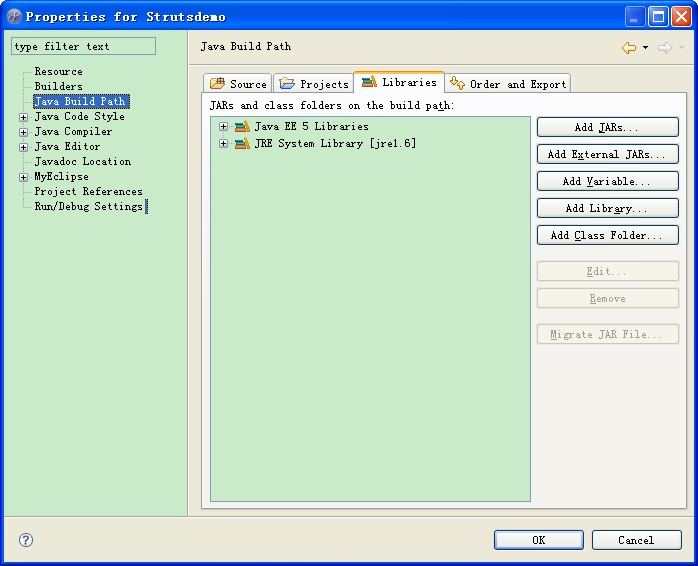Select the Libraries tab
The image size is (698, 566).
tap(399, 82)
